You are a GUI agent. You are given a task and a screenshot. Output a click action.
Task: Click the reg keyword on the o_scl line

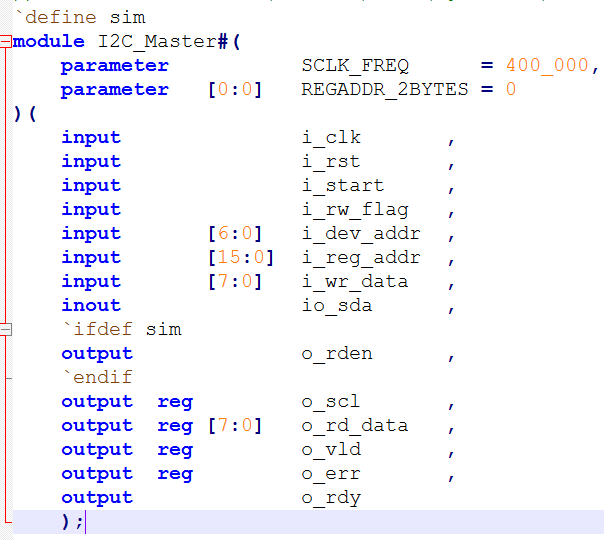(175, 403)
